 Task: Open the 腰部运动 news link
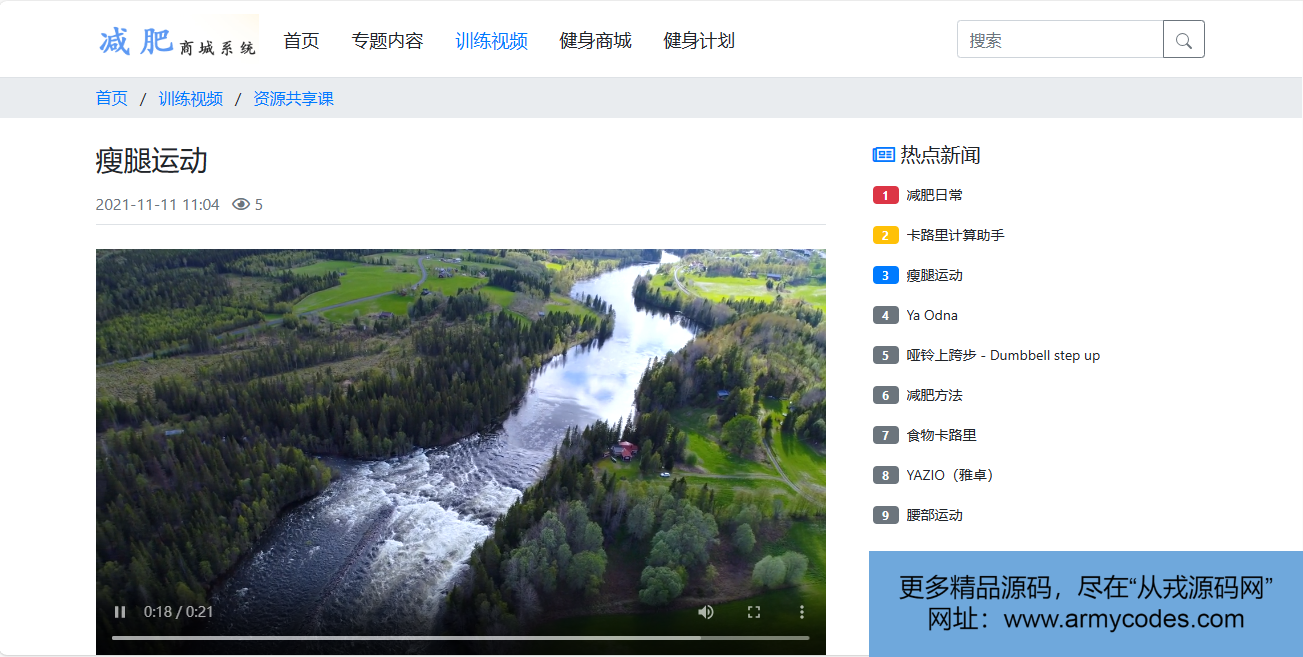(935, 515)
